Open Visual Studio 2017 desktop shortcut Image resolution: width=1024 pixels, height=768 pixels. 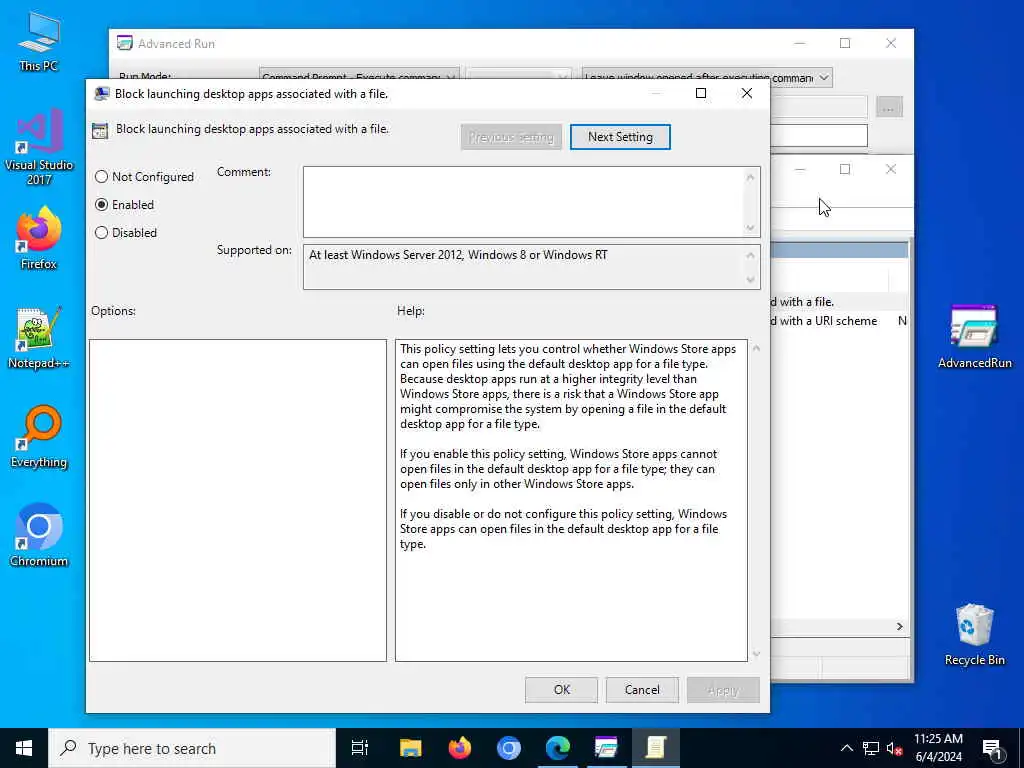[x=39, y=148]
